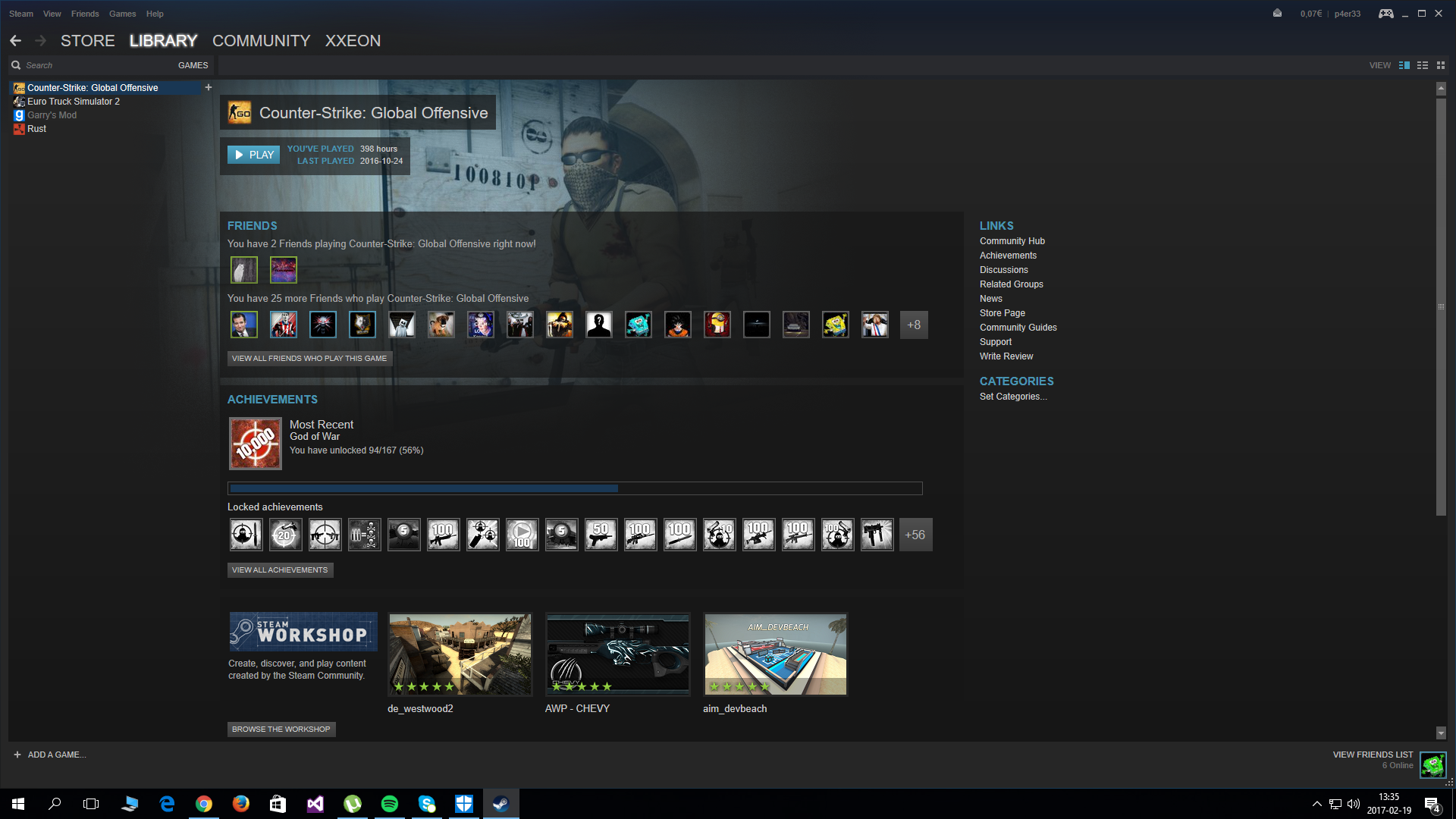Image resolution: width=1456 pixels, height=819 pixels.
Task: Click the scrollbar up arrow
Action: point(1441,89)
